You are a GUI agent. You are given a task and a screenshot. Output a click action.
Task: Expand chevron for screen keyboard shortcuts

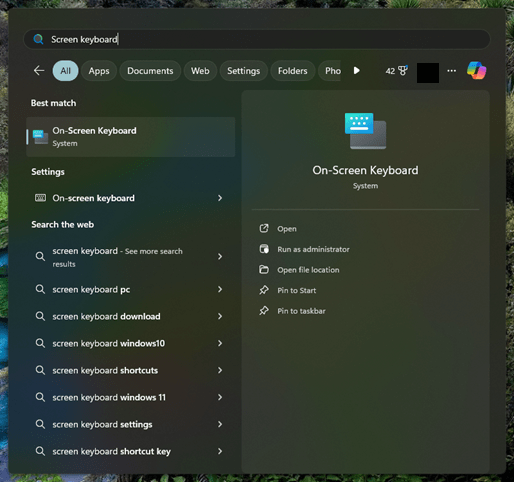click(x=220, y=370)
